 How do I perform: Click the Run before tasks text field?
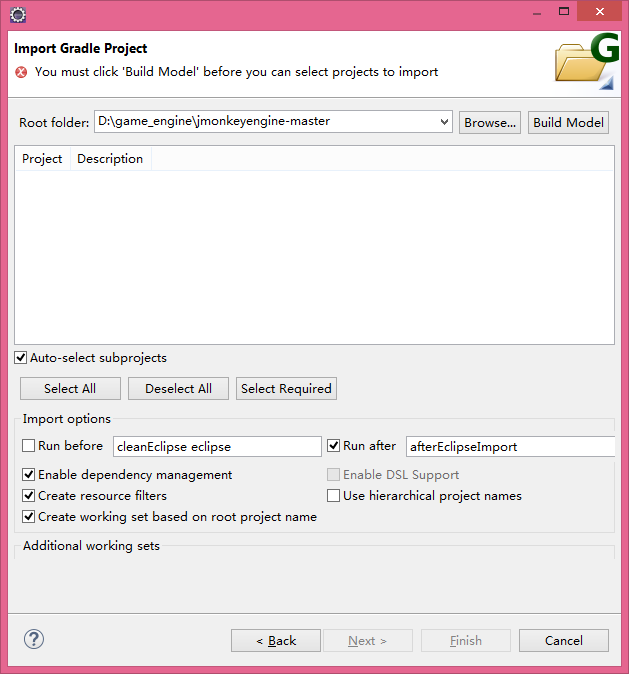217,446
